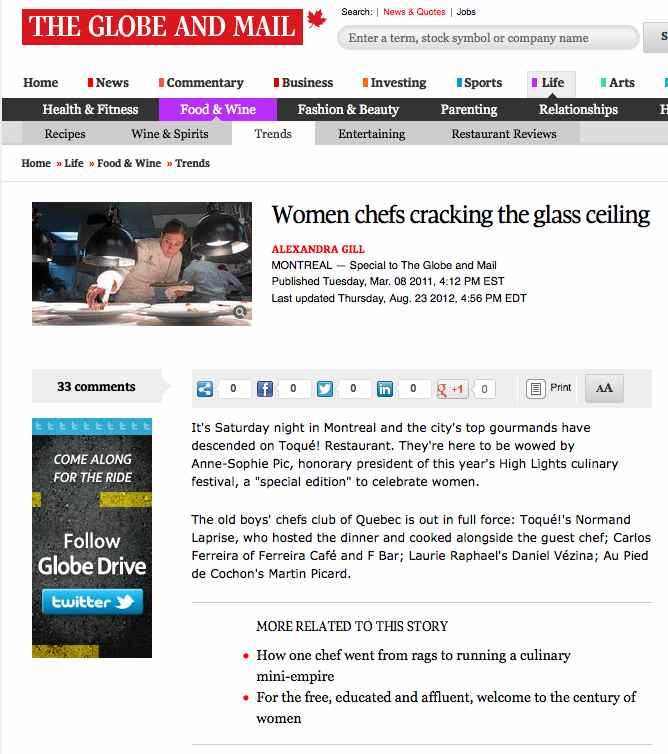Click 'MORE RELATED TO THIS STORY' heading
The height and width of the screenshot is (754, 668).
pos(352,626)
